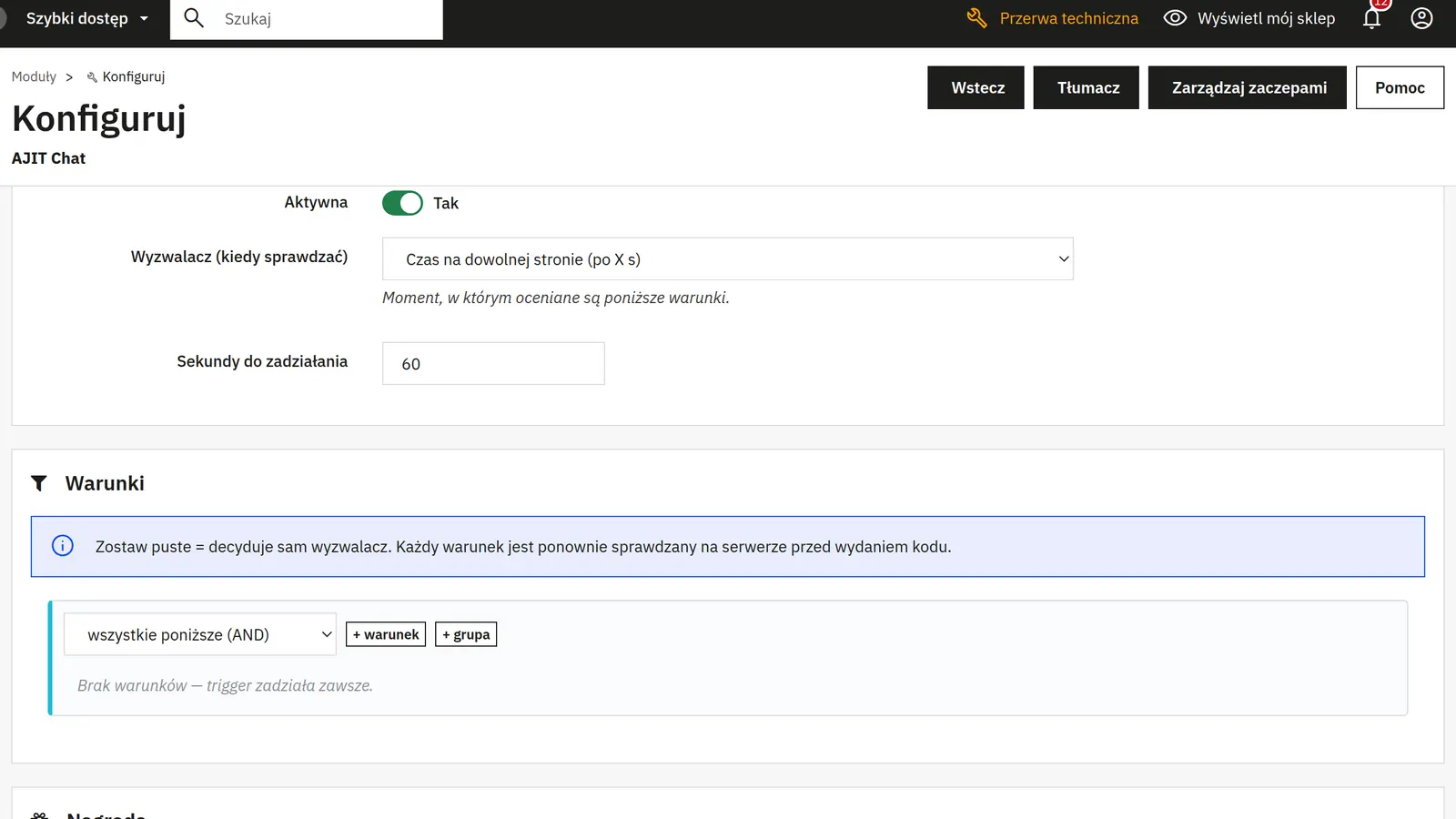Add a group with '+ grupa'
Viewport: 1456px width, 819px height.
coord(466,634)
